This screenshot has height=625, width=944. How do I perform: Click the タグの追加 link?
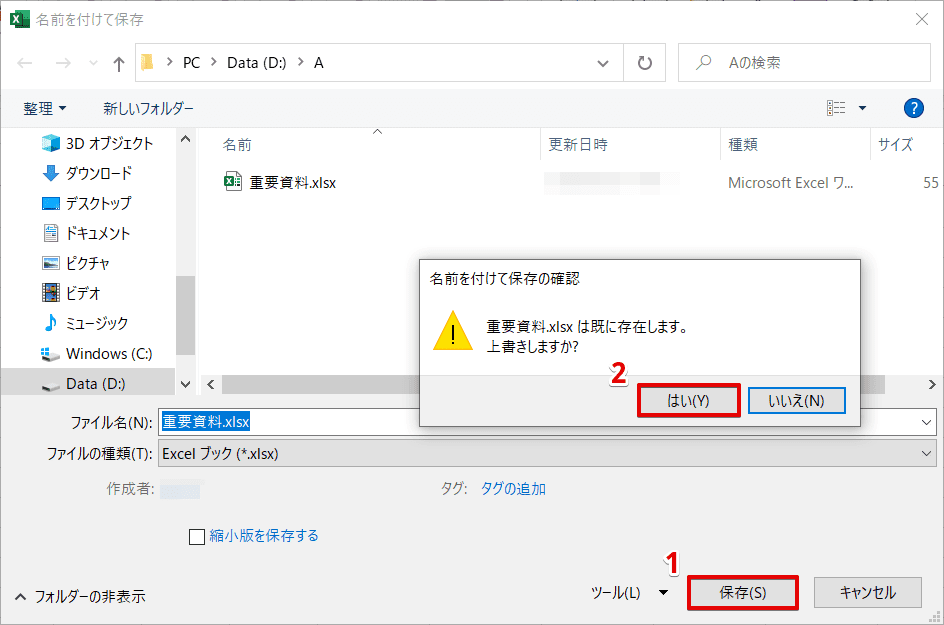point(513,487)
